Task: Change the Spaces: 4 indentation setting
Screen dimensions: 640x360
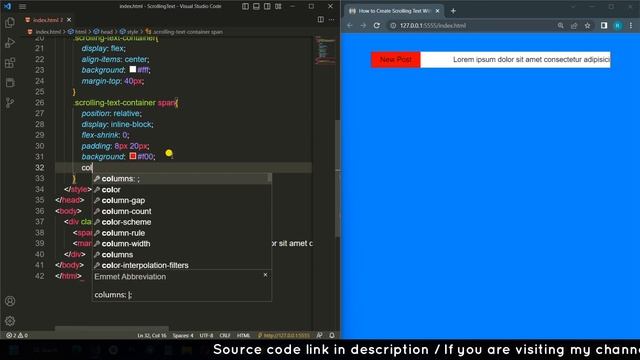Action: (x=183, y=336)
